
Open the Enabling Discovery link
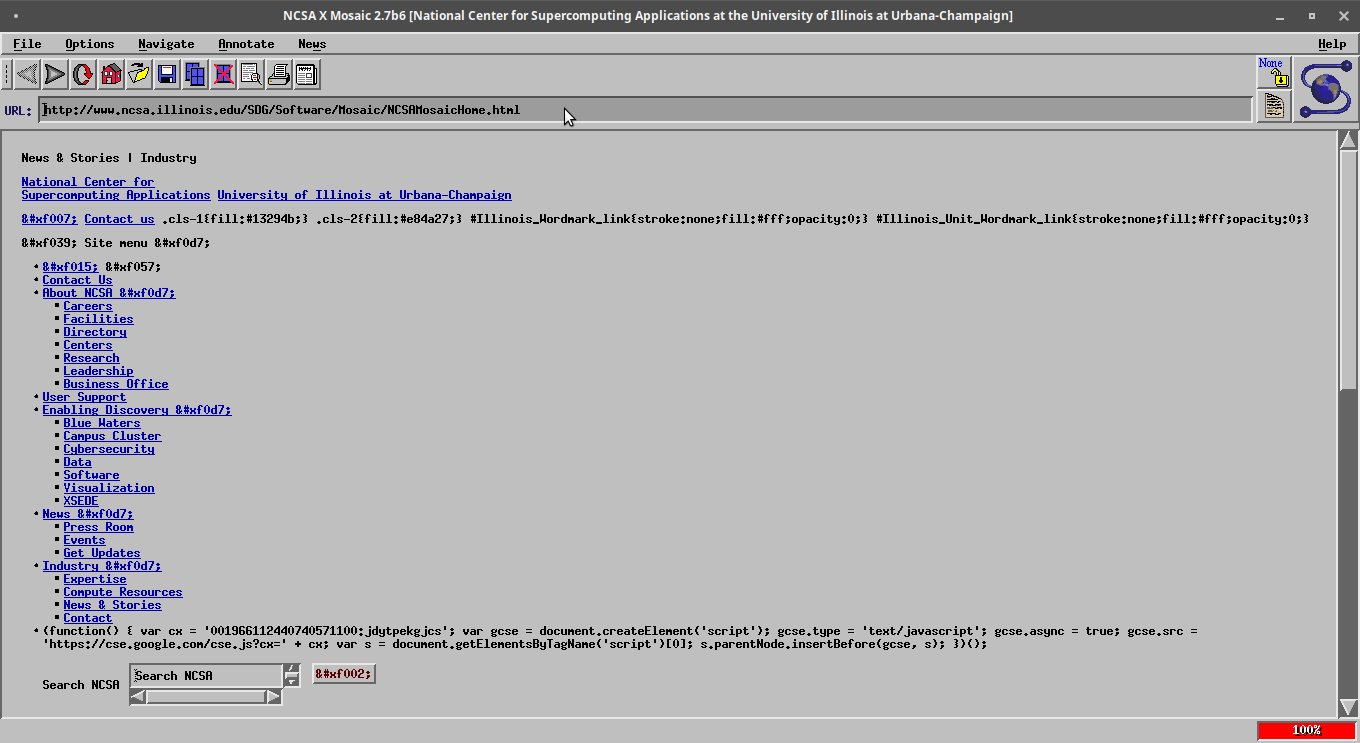pos(136,410)
